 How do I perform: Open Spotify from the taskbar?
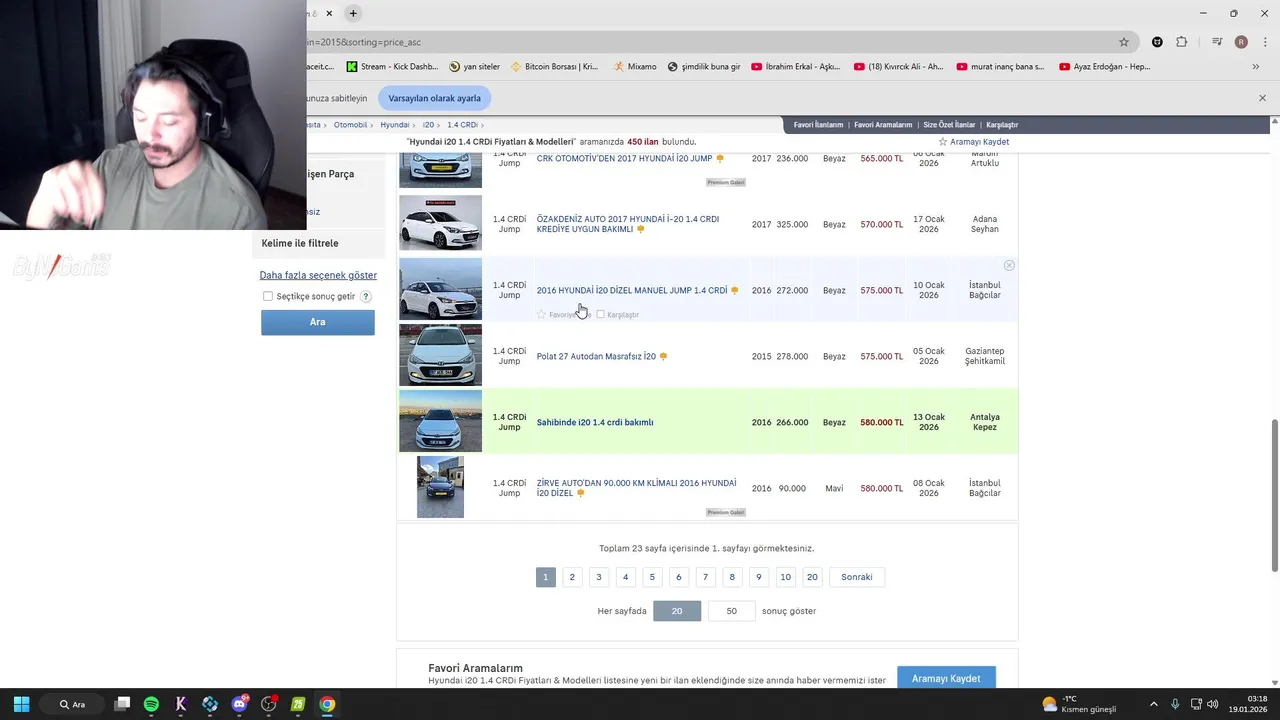[x=151, y=704]
